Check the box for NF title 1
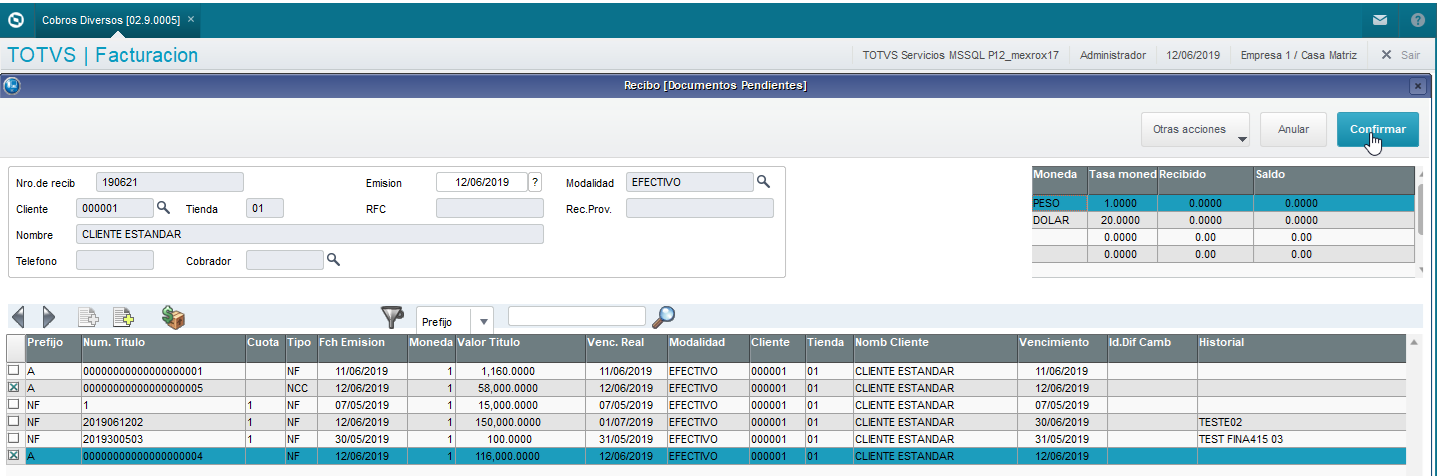Image resolution: width=1437 pixels, height=476 pixels. pyautogui.click(x=13, y=404)
